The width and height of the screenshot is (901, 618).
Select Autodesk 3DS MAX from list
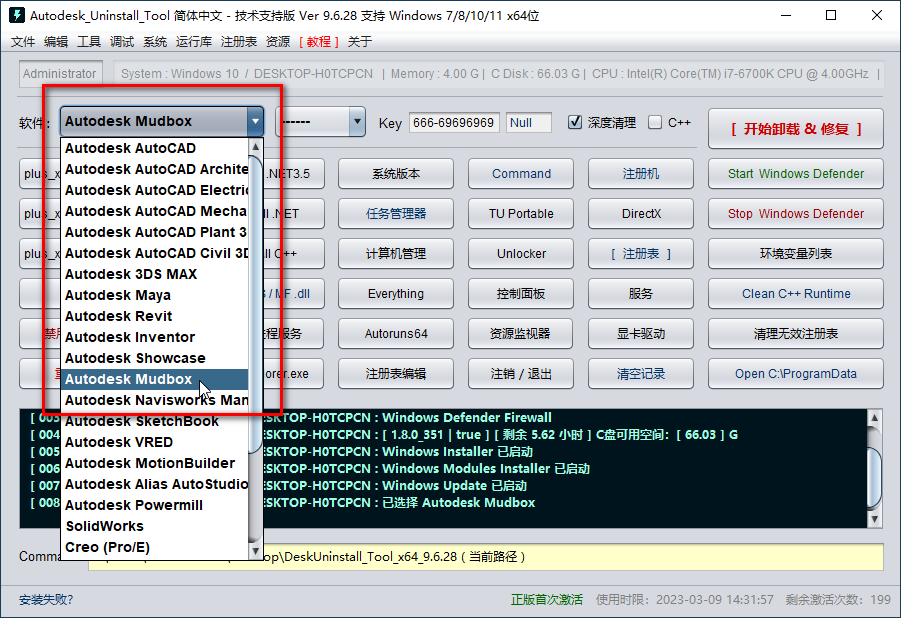[155, 274]
